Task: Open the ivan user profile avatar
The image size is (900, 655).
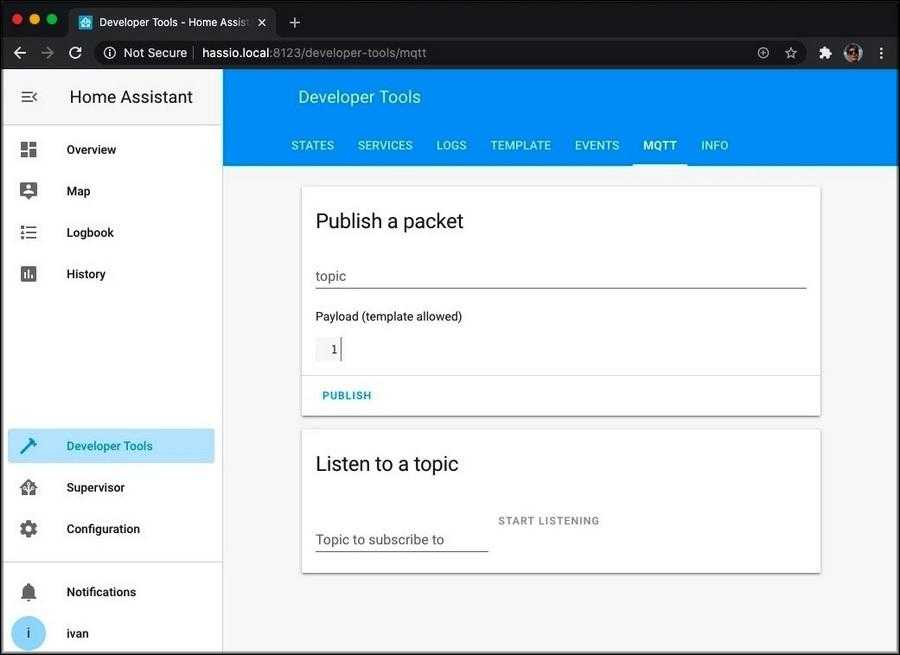Action: click(29, 633)
